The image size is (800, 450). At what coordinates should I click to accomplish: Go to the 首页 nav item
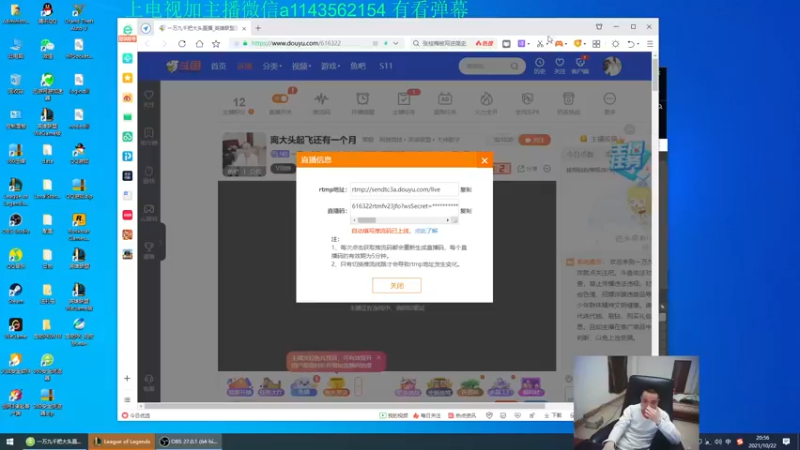click(x=218, y=66)
